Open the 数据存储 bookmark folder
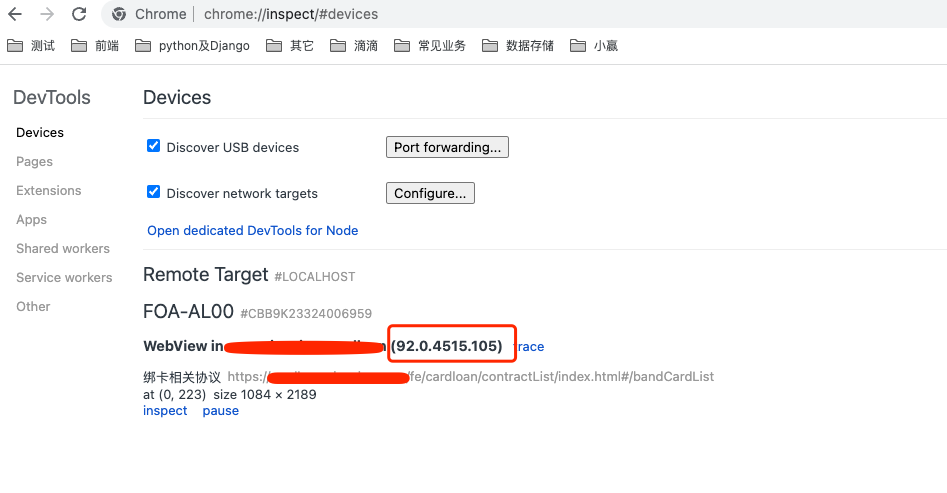The width and height of the screenshot is (947, 493). [x=518, y=45]
